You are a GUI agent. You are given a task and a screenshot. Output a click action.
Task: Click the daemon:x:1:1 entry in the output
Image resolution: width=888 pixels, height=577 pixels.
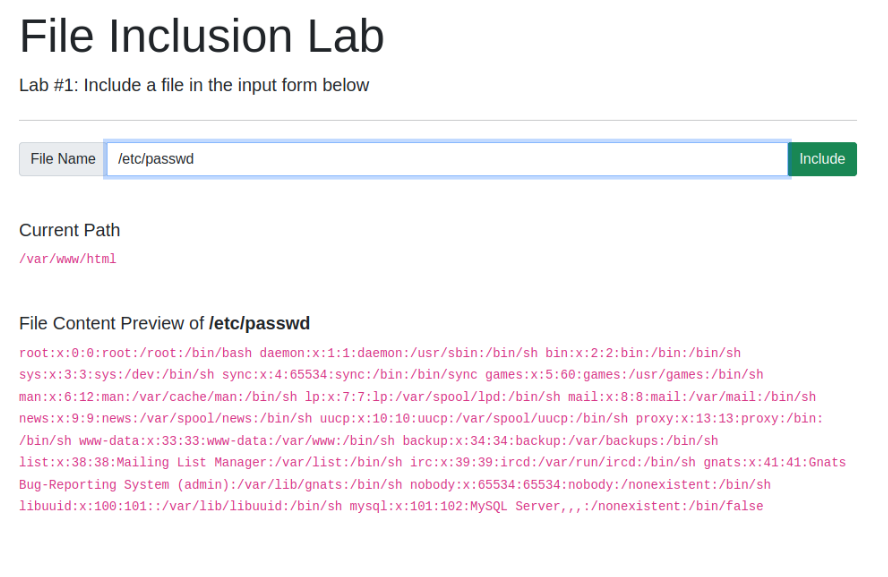[x=399, y=353]
